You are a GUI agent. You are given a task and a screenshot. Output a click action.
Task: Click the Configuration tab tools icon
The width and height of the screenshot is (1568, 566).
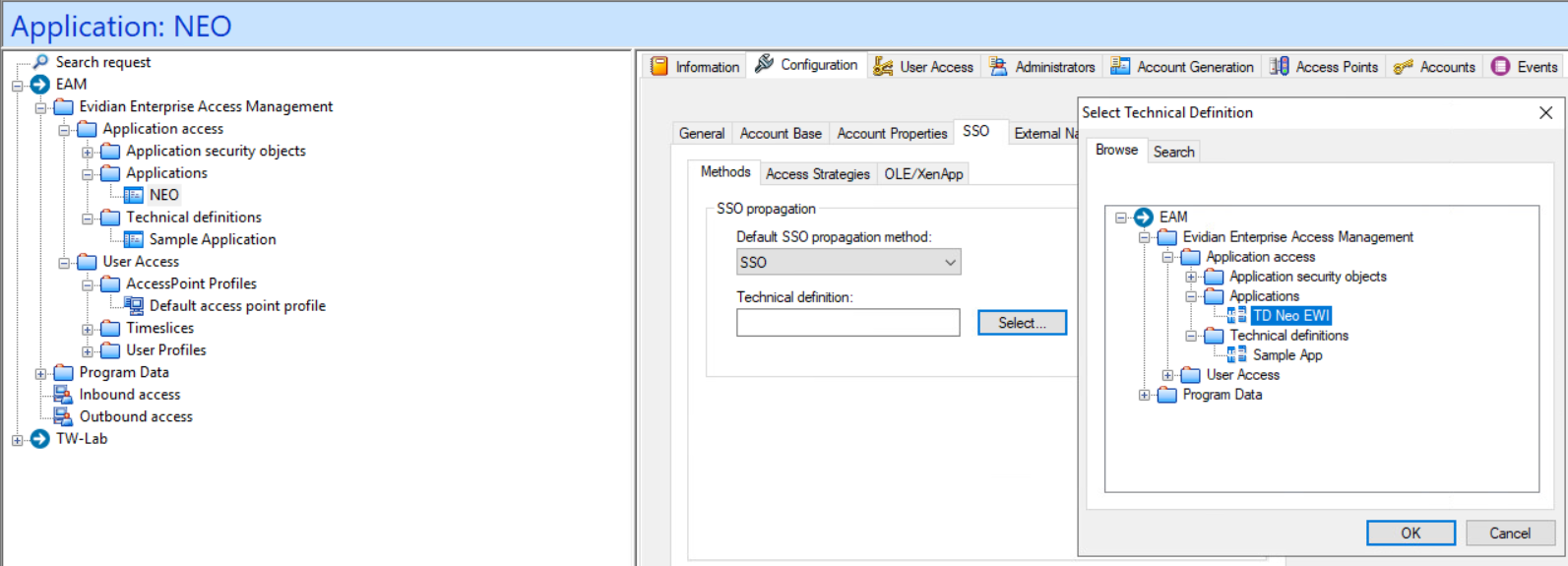tap(764, 64)
